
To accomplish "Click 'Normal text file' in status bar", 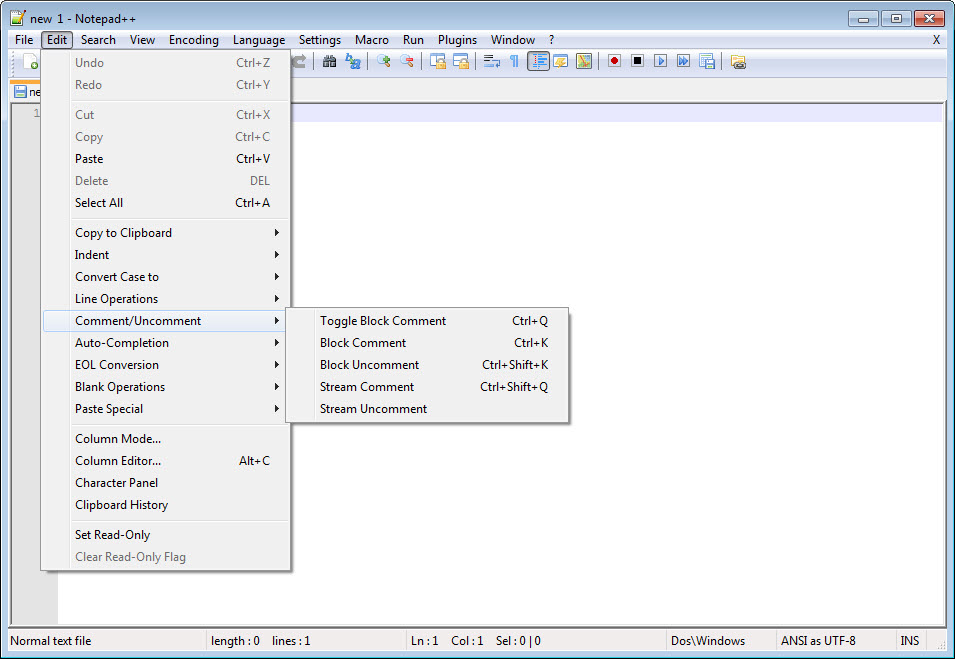I will coord(51,641).
